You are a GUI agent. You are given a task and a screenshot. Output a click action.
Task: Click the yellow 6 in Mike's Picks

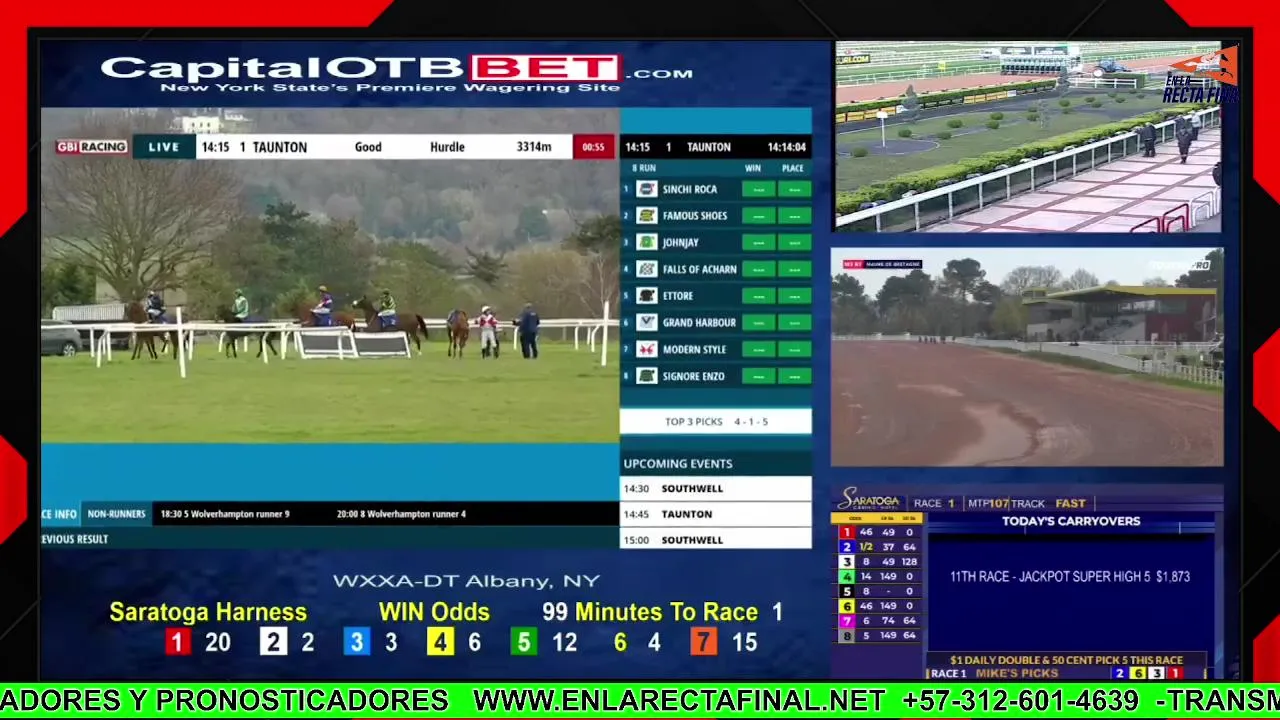pos(1137,674)
